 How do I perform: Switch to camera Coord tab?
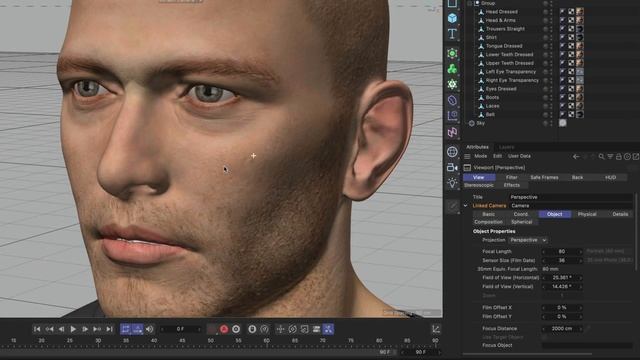point(520,214)
